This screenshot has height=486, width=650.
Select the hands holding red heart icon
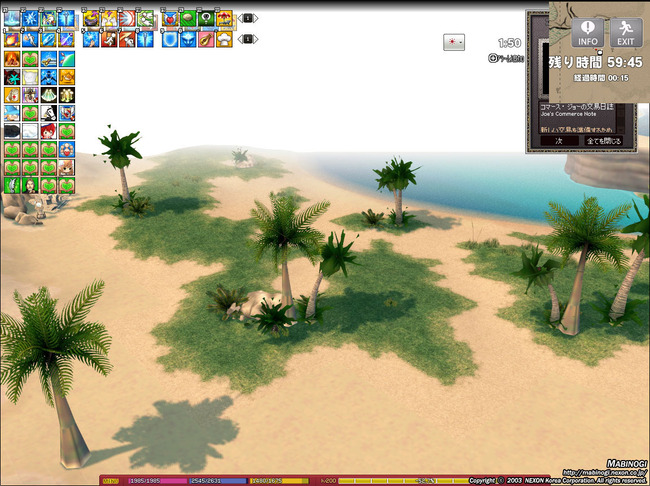click(67, 149)
